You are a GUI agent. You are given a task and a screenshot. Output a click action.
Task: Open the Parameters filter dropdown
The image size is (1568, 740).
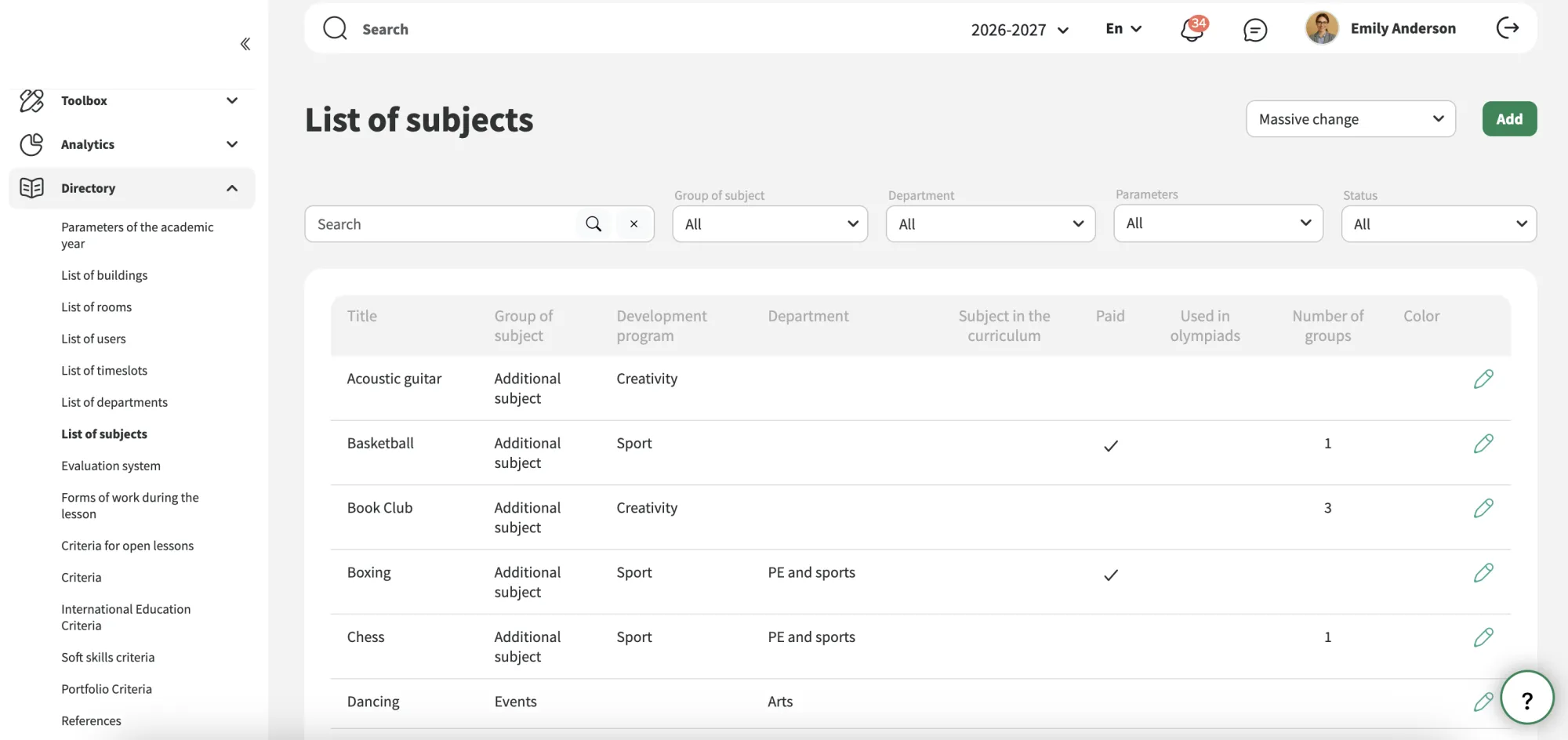click(x=1218, y=223)
